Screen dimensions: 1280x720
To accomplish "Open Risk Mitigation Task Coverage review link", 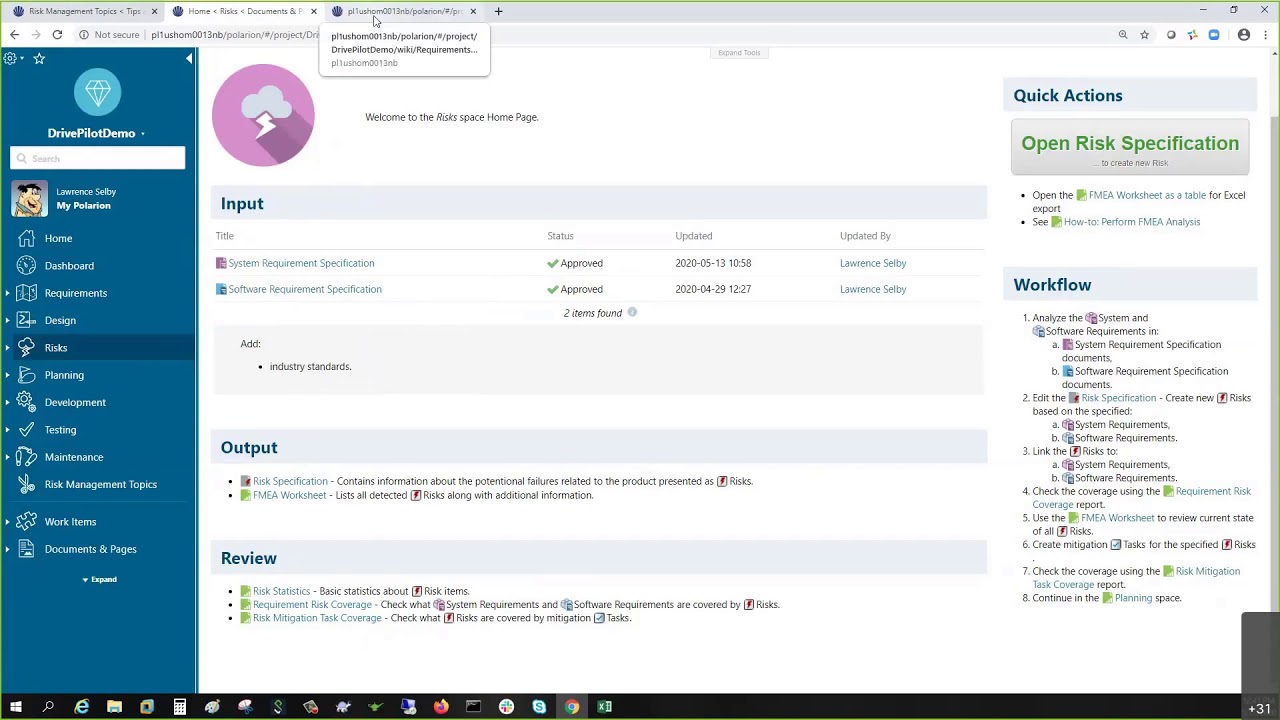I will click(x=317, y=618).
